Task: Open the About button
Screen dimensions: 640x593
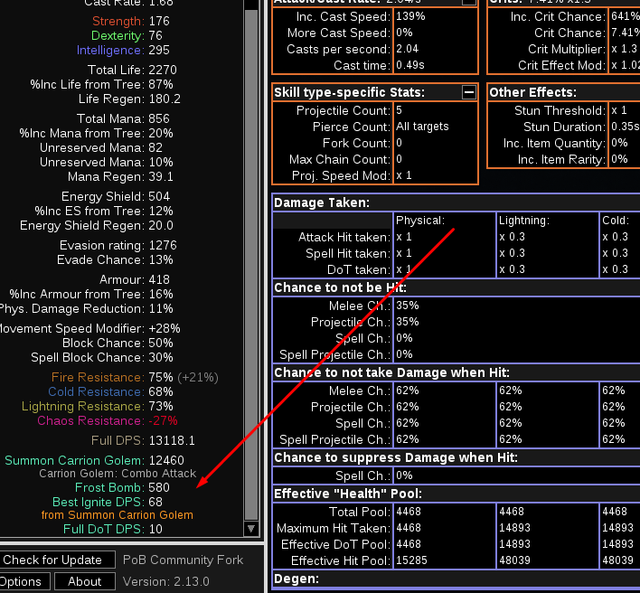Action: [x=84, y=581]
